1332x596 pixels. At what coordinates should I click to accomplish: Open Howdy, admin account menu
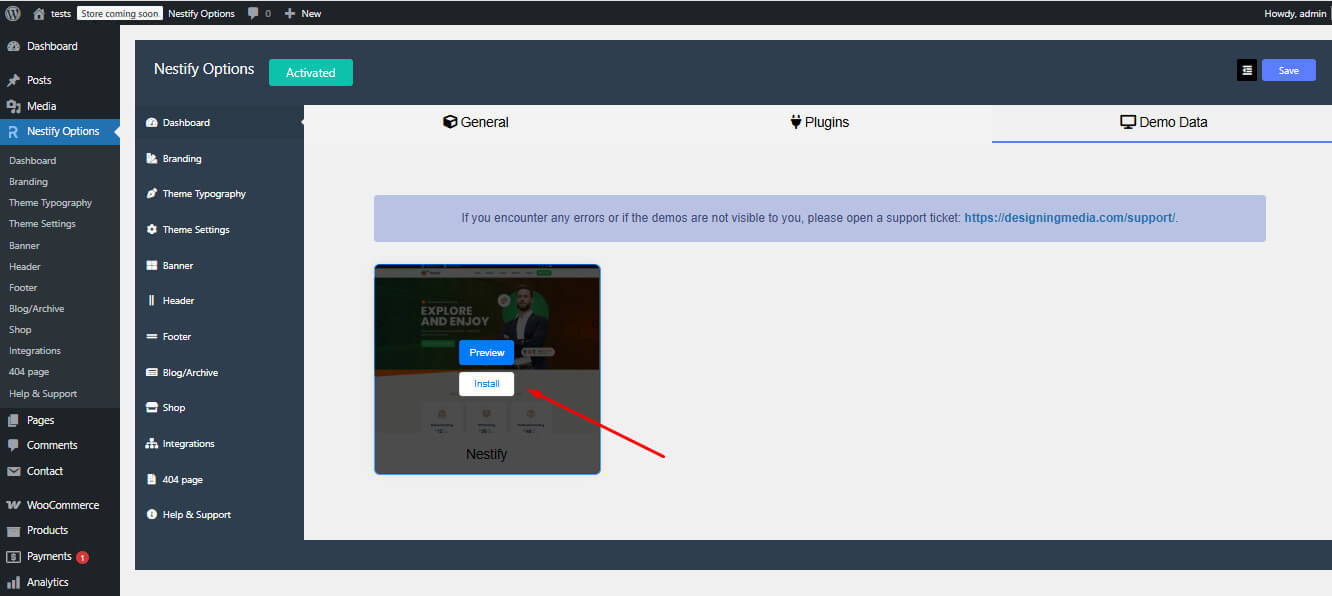tap(1296, 14)
